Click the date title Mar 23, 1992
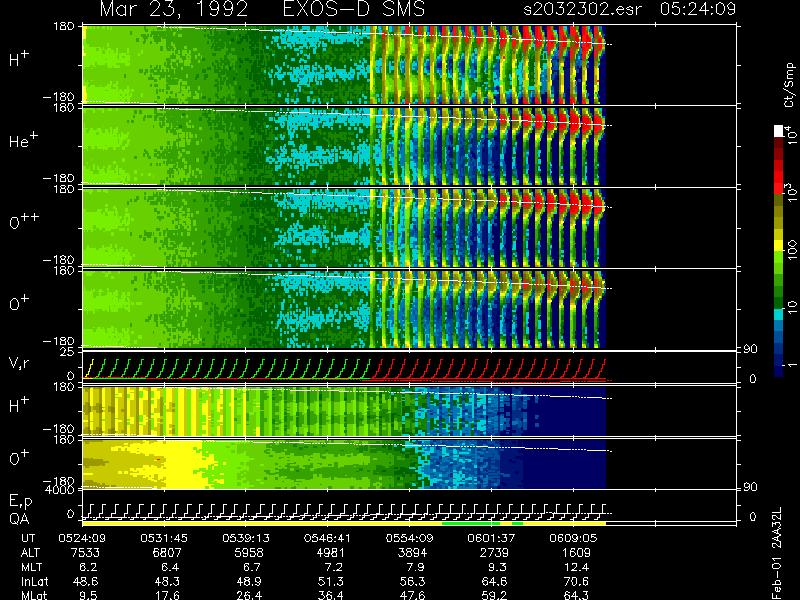 (x=173, y=9)
